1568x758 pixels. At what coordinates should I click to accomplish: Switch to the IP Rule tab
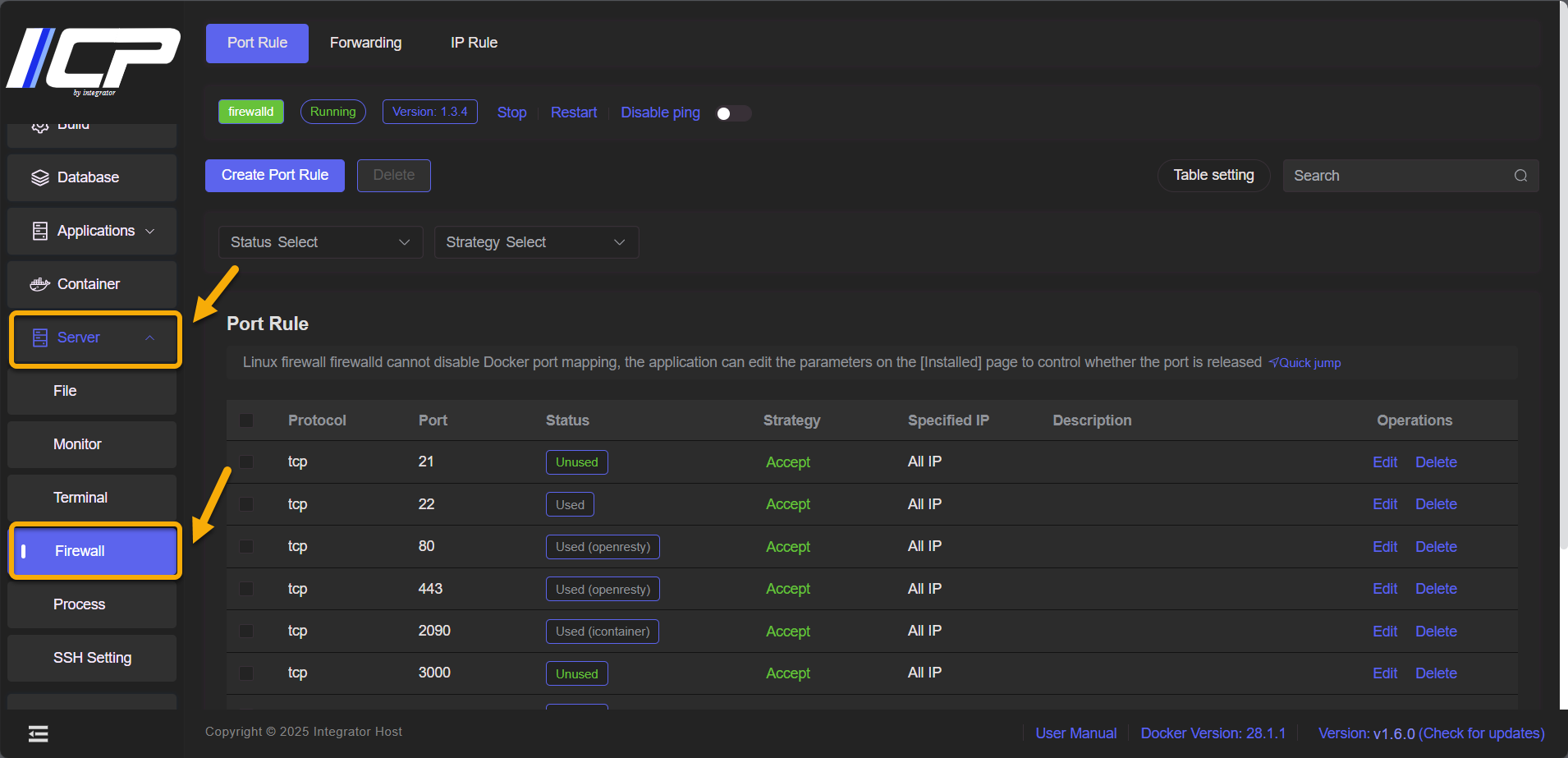tap(474, 44)
